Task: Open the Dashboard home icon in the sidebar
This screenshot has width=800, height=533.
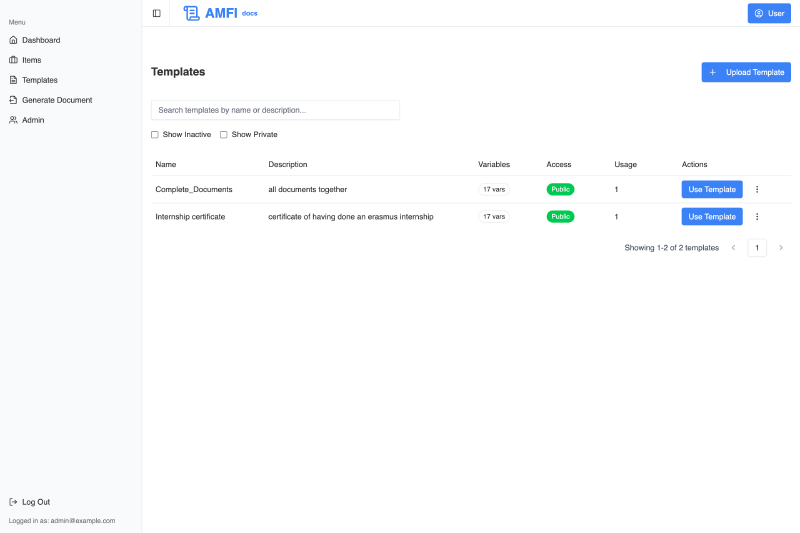Action: pyautogui.click(x=13, y=40)
